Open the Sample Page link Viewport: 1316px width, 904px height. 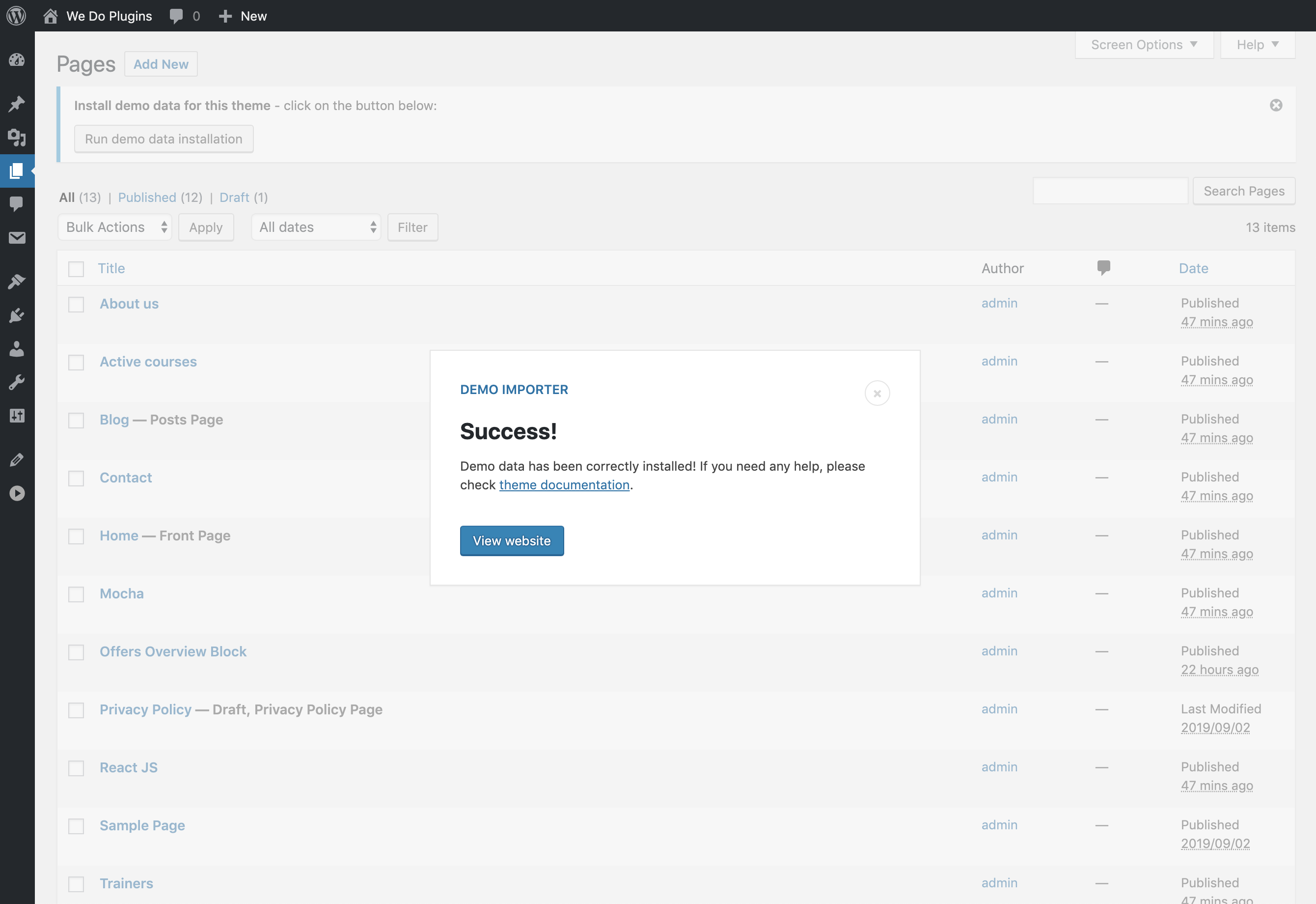point(142,825)
